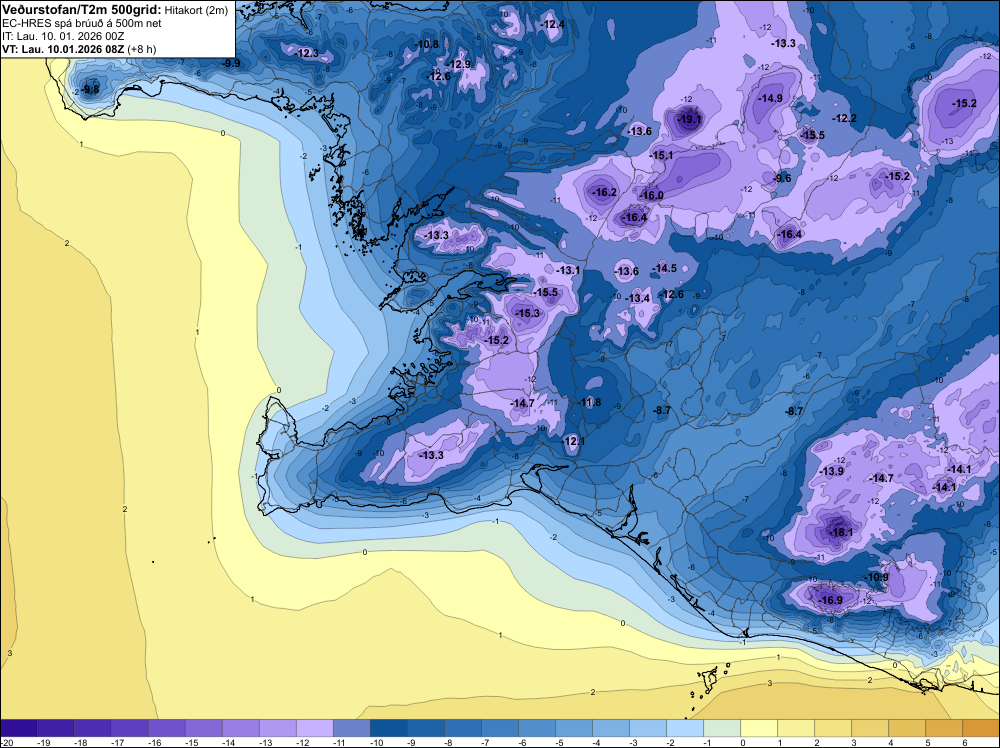
Task: Select the -16.0 temperature label
Action: pos(651,195)
